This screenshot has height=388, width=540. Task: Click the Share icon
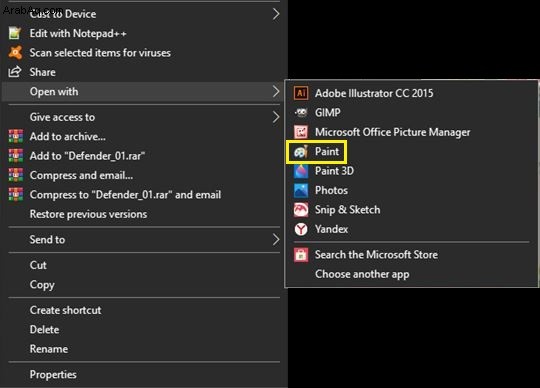point(15,72)
